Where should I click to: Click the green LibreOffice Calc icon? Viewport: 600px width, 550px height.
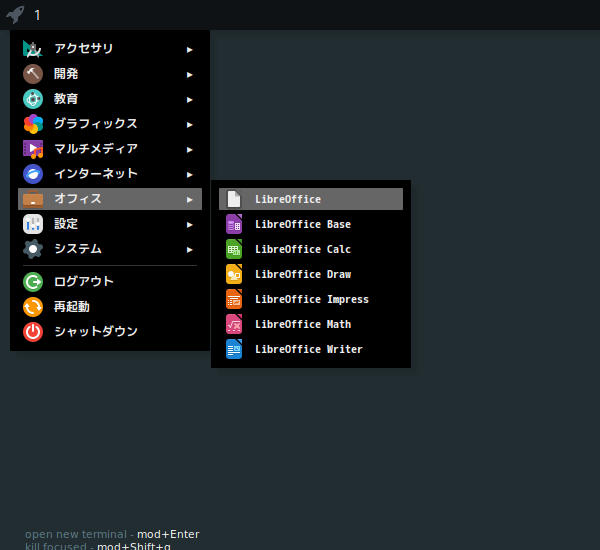pos(234,249)
